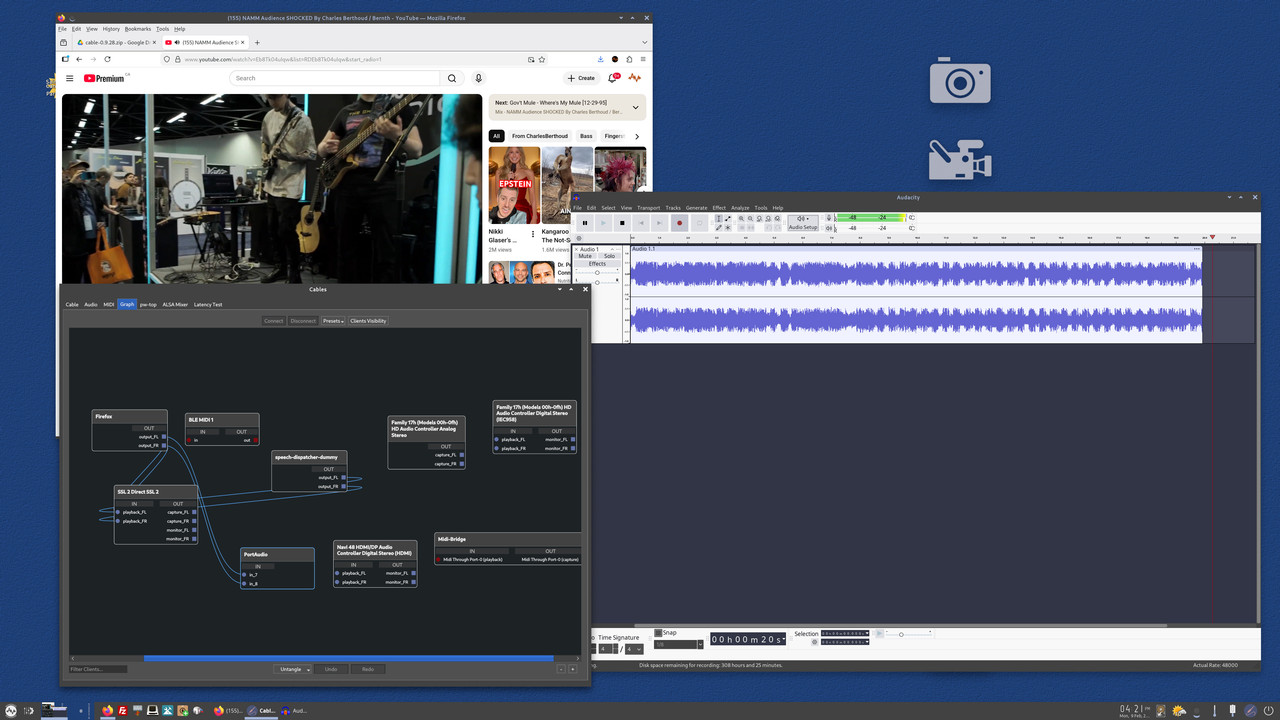Select the PortAudio node in Cables graph
The width and height of the screenshot is (1280, 720).
pyautogui.click(x=277, y=567)
